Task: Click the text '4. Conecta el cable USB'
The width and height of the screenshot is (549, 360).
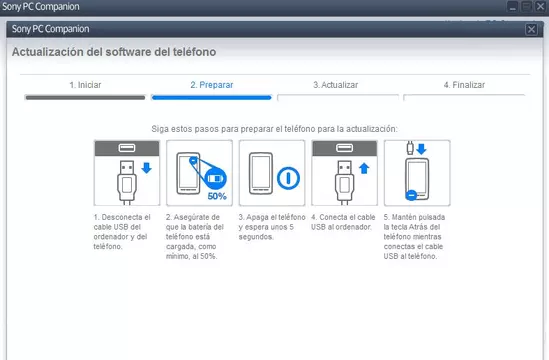Action: 343,222
